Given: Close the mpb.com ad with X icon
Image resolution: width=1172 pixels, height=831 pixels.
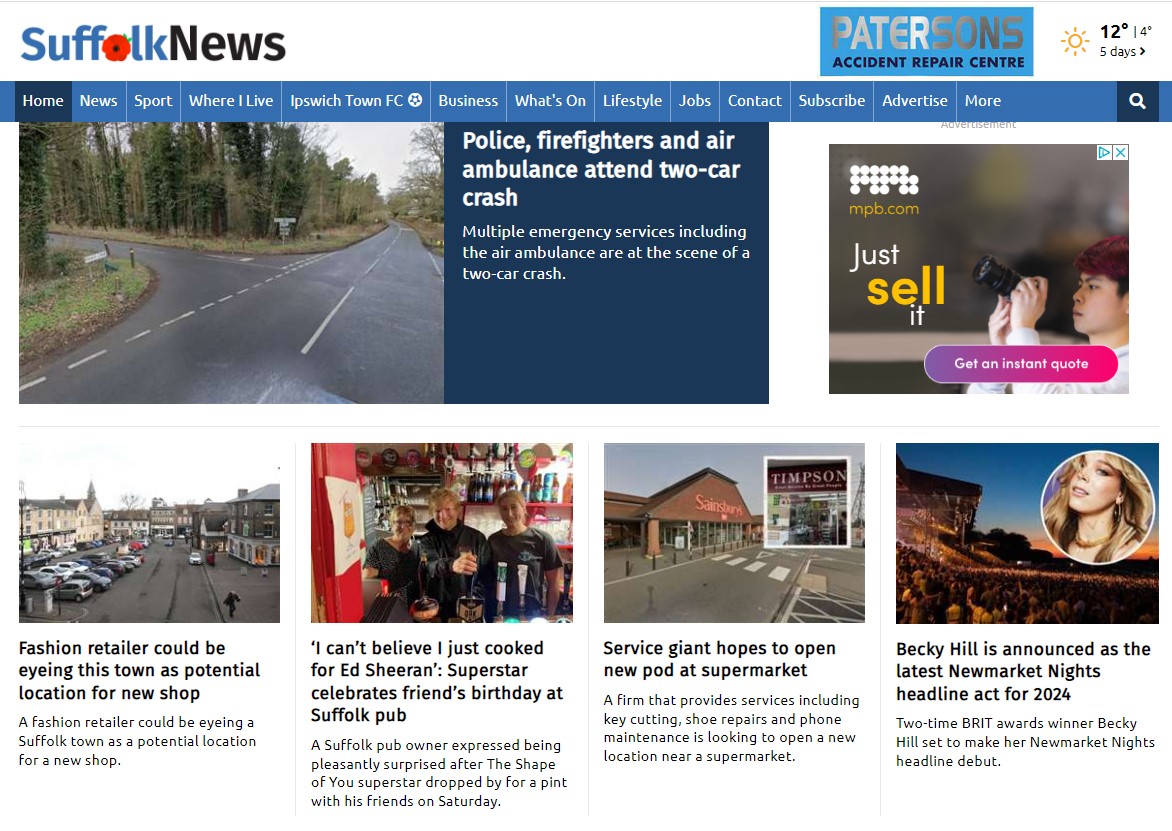Looking at the screenshot, I should click(x=1120, y=152).
